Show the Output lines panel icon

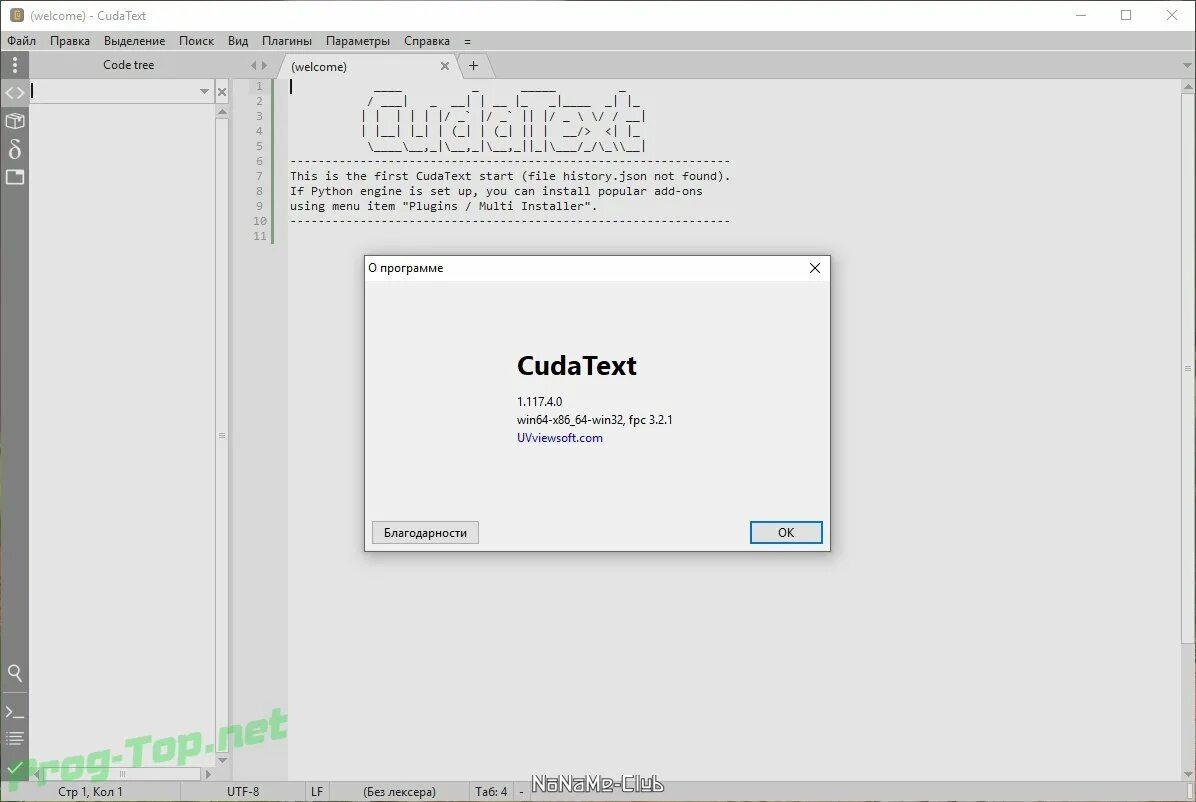[x=14, y=738]
